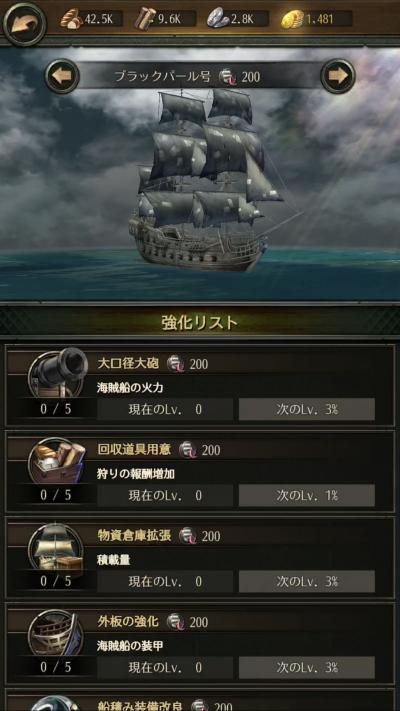
Task: Tap the gold coins resource icon
Action: coord(292,19)
